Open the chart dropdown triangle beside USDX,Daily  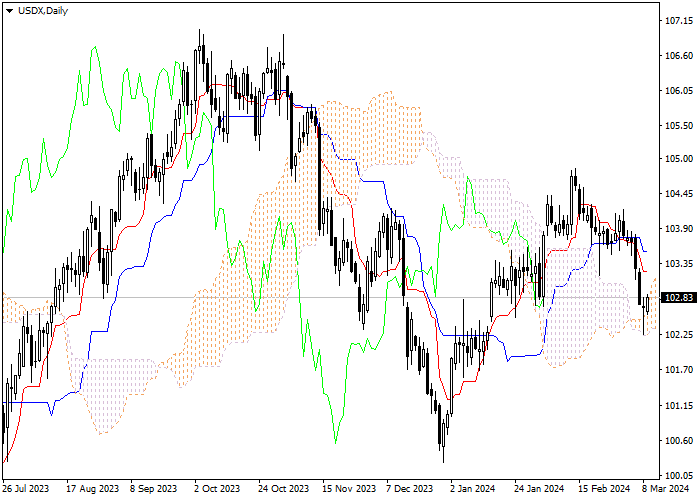[9, 11]
